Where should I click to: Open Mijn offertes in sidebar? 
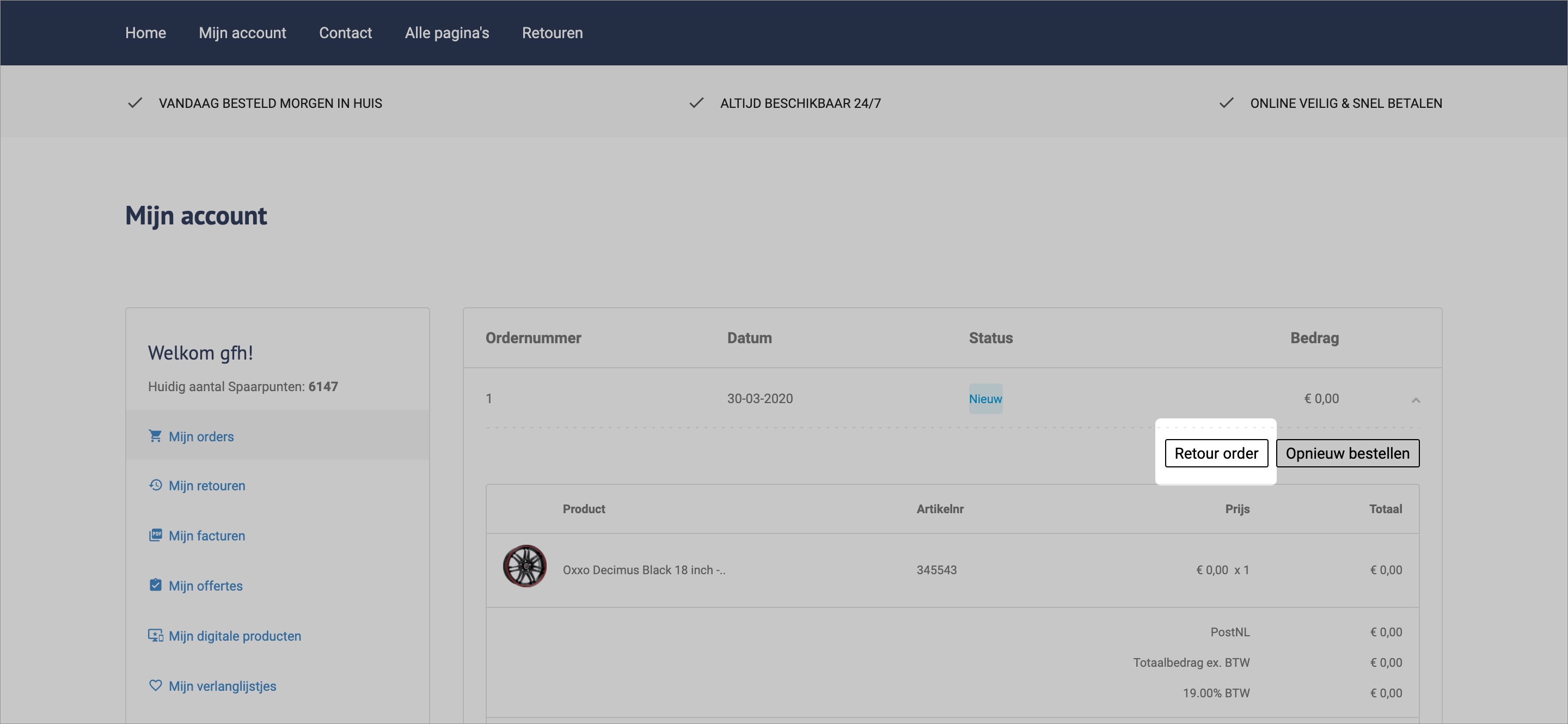click(x=206, y=586)
